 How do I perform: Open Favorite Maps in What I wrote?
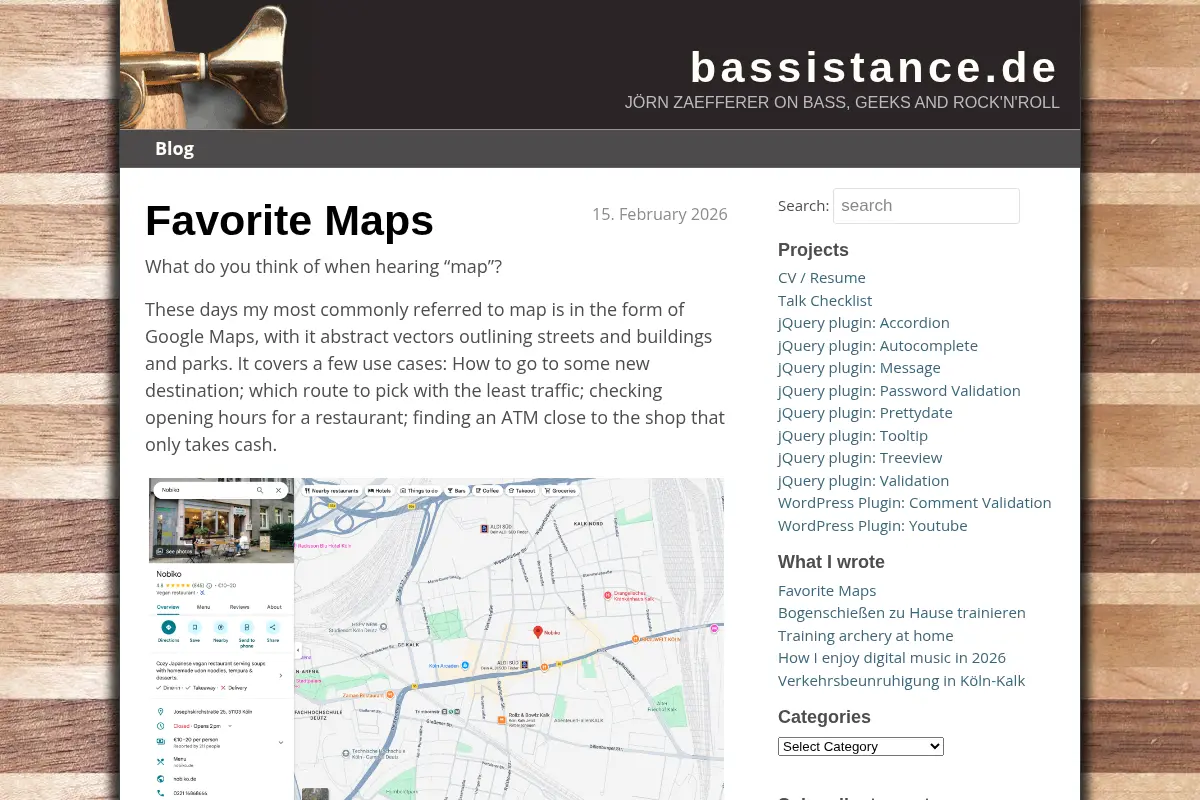coord(827,591)
